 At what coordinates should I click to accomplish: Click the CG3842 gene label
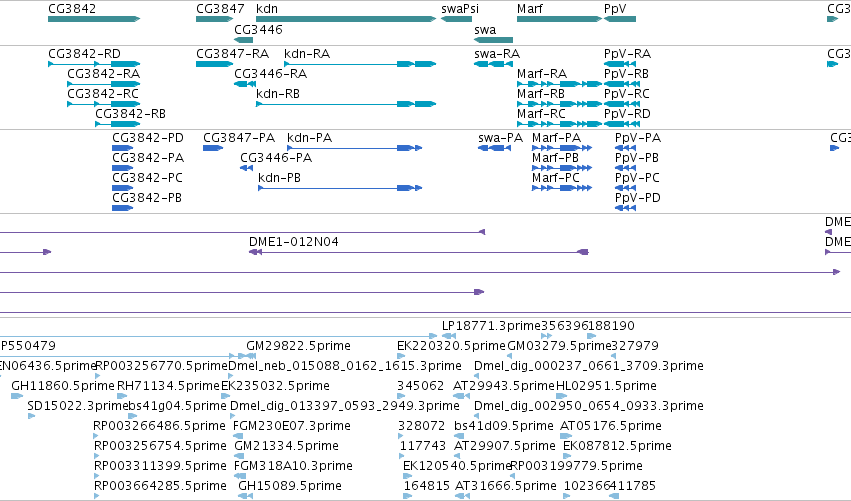tap(72, 9)
